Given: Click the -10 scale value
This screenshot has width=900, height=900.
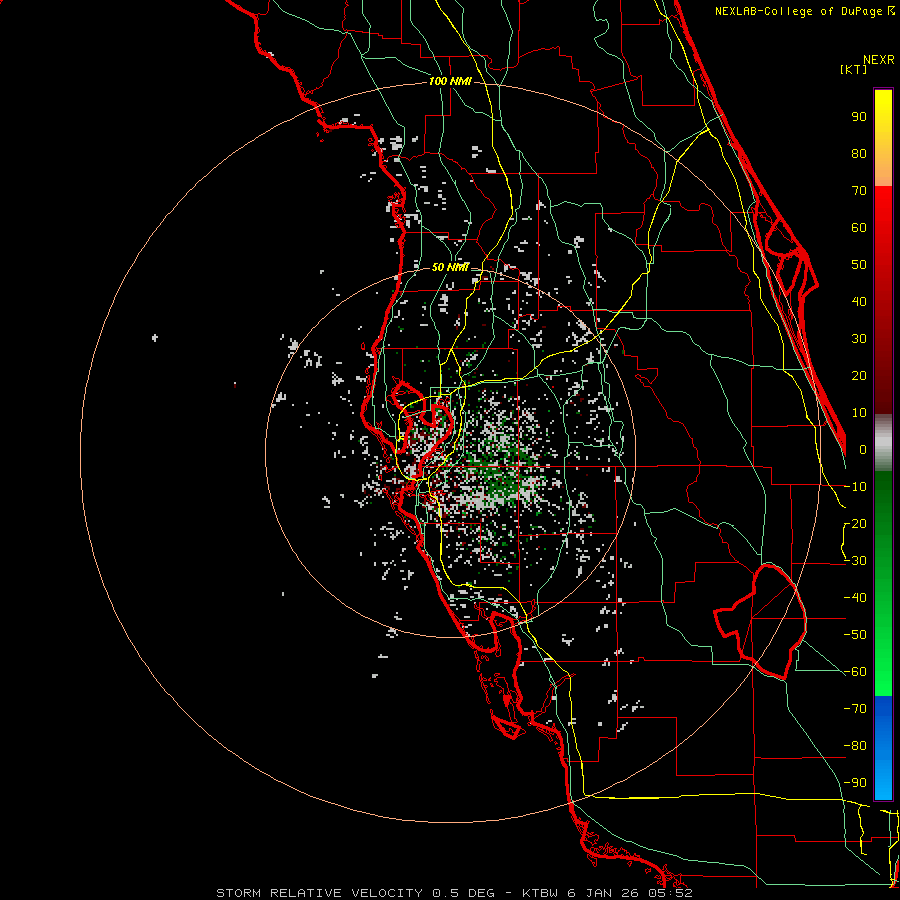Looking at the screenshot, I should coord(855,487).
